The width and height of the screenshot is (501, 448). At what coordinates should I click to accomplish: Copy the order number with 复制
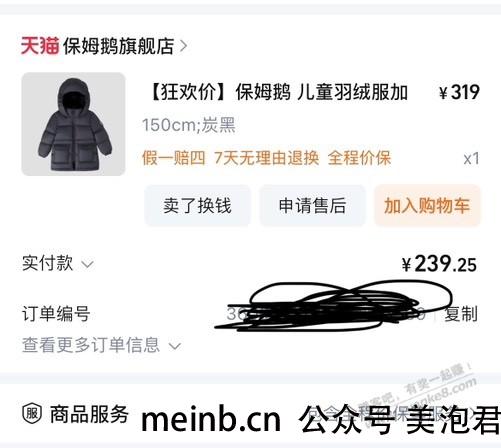(461, 314)
